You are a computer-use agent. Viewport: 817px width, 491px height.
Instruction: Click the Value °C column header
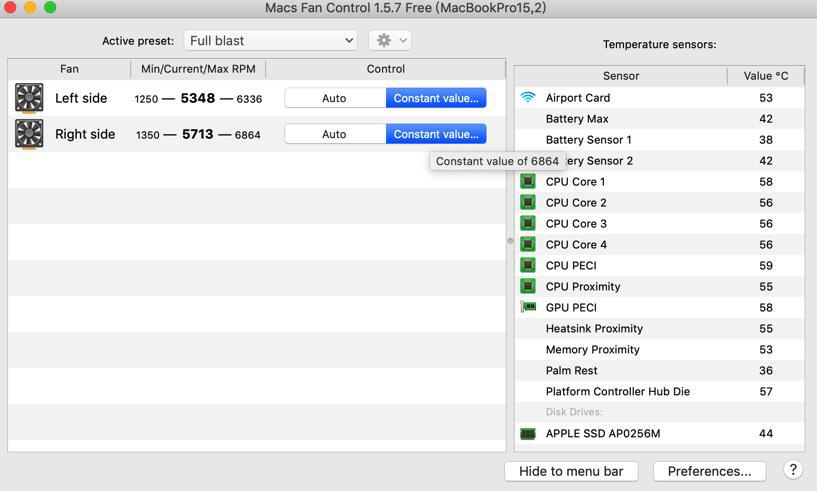766,76
